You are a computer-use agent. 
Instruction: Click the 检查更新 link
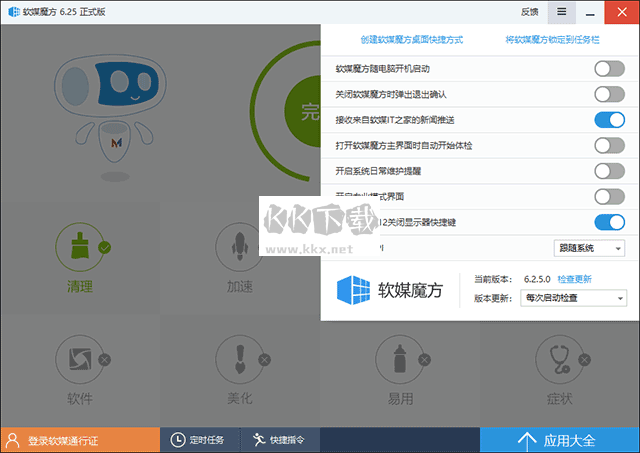(574, 279)
